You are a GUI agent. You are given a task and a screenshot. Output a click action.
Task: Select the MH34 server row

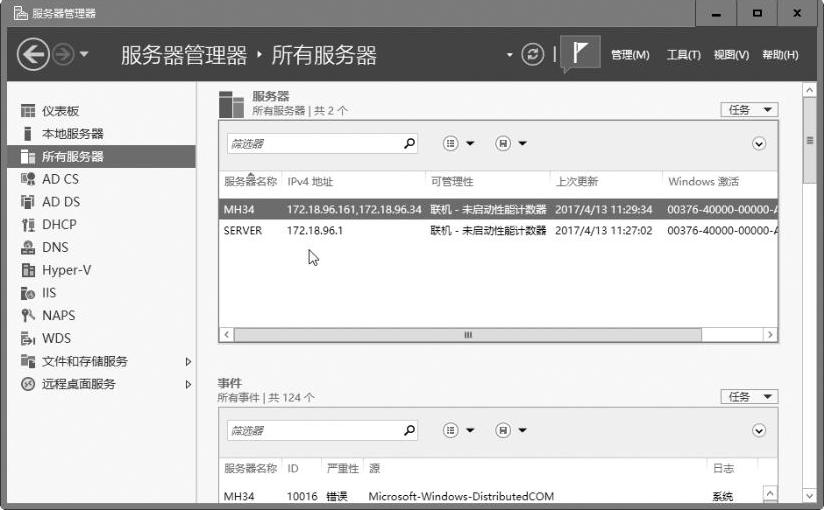coord(498,209)
